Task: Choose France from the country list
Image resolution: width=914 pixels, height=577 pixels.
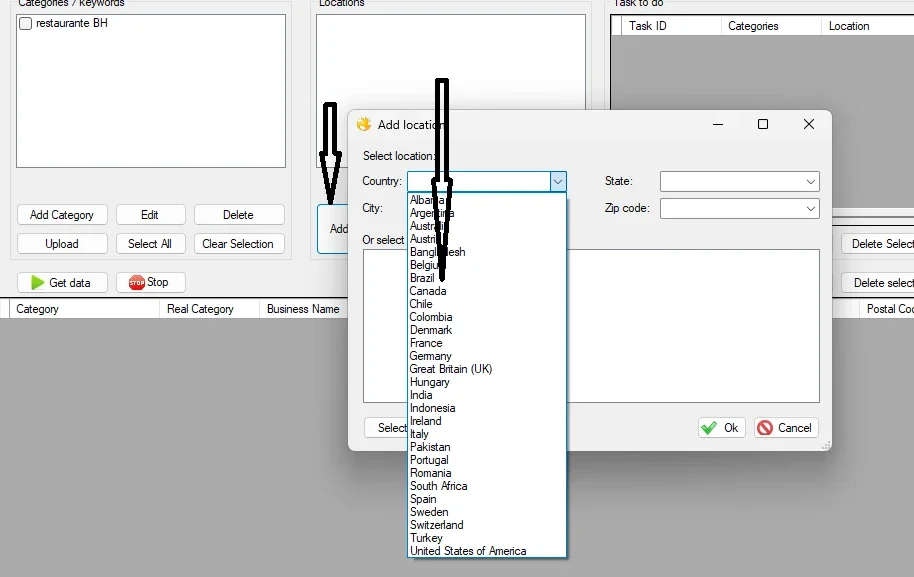Action: 487,343
